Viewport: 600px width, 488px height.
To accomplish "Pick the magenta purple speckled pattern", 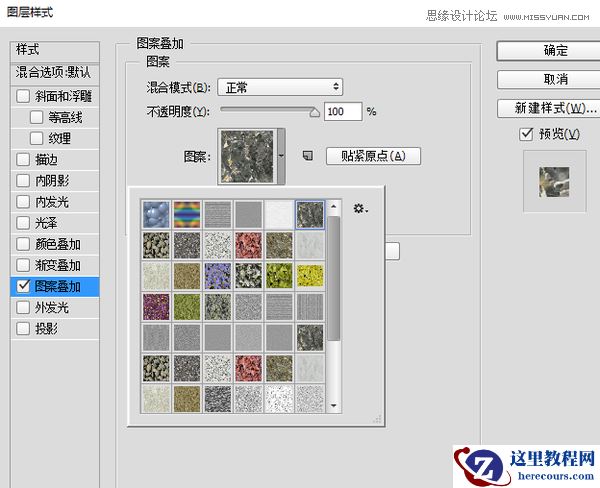I will tap(156, 307).
